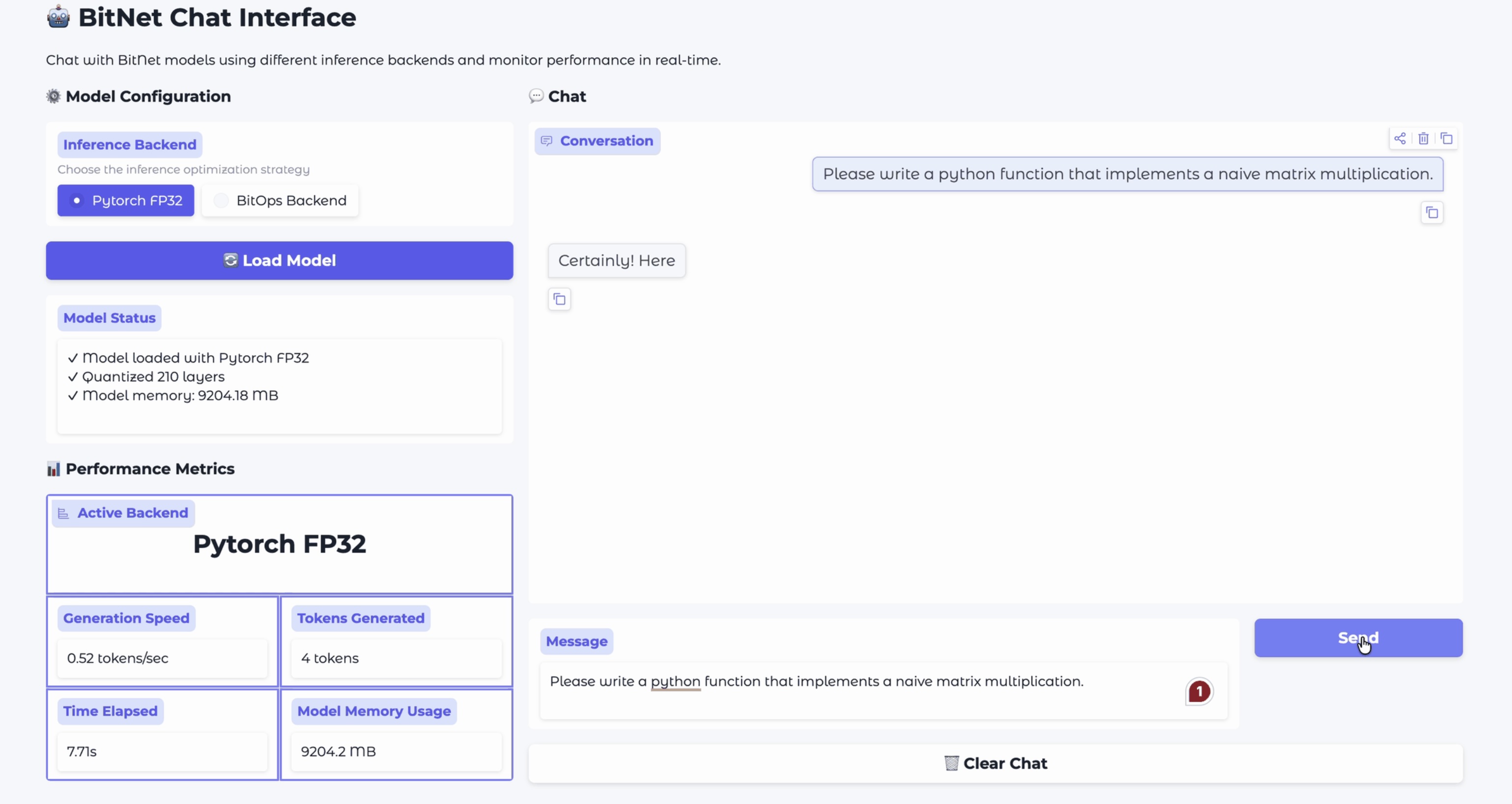Click the gear icon beside Model Configuration

[x=53, y=96]
